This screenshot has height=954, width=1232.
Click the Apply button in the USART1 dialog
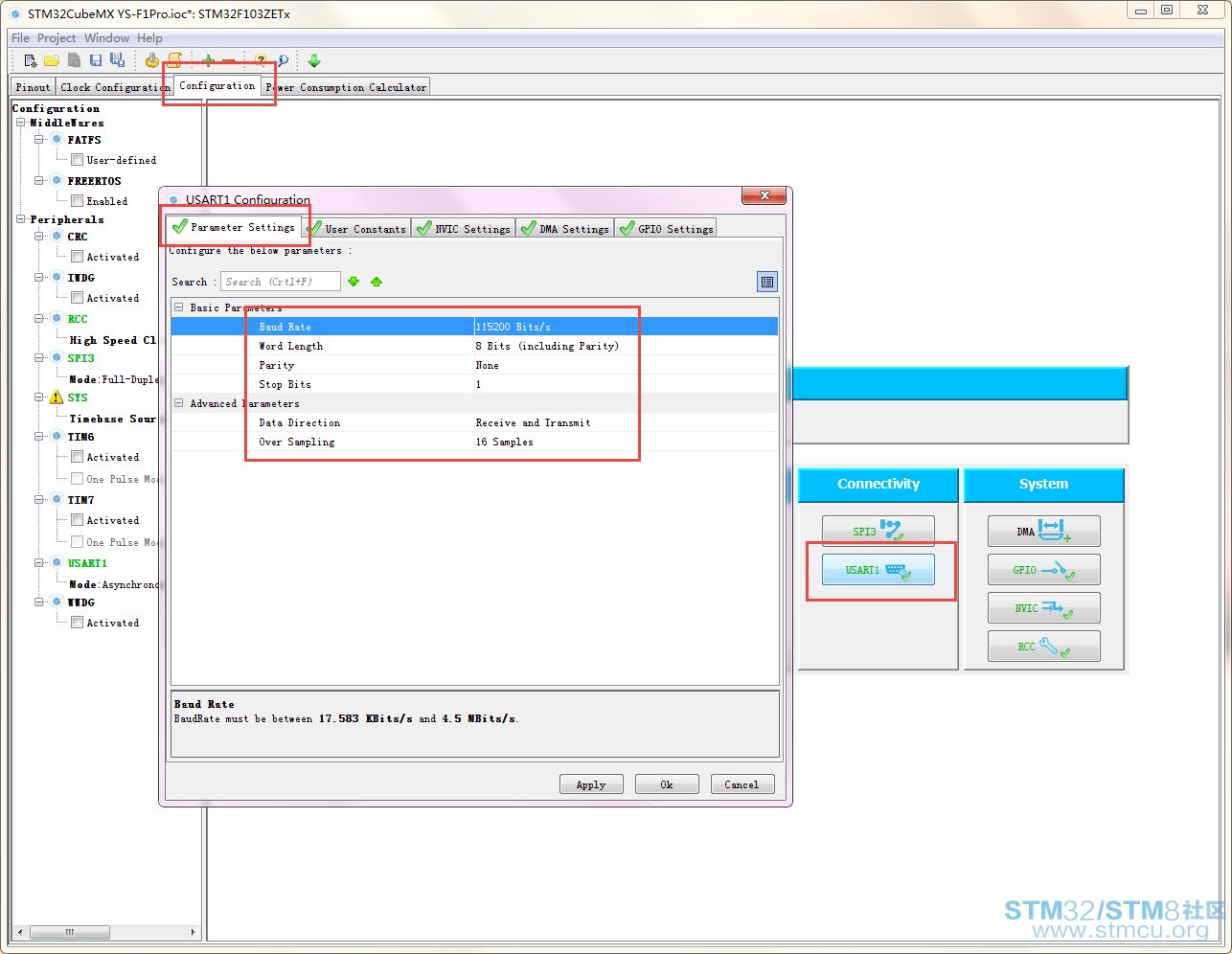pos(591,784)
